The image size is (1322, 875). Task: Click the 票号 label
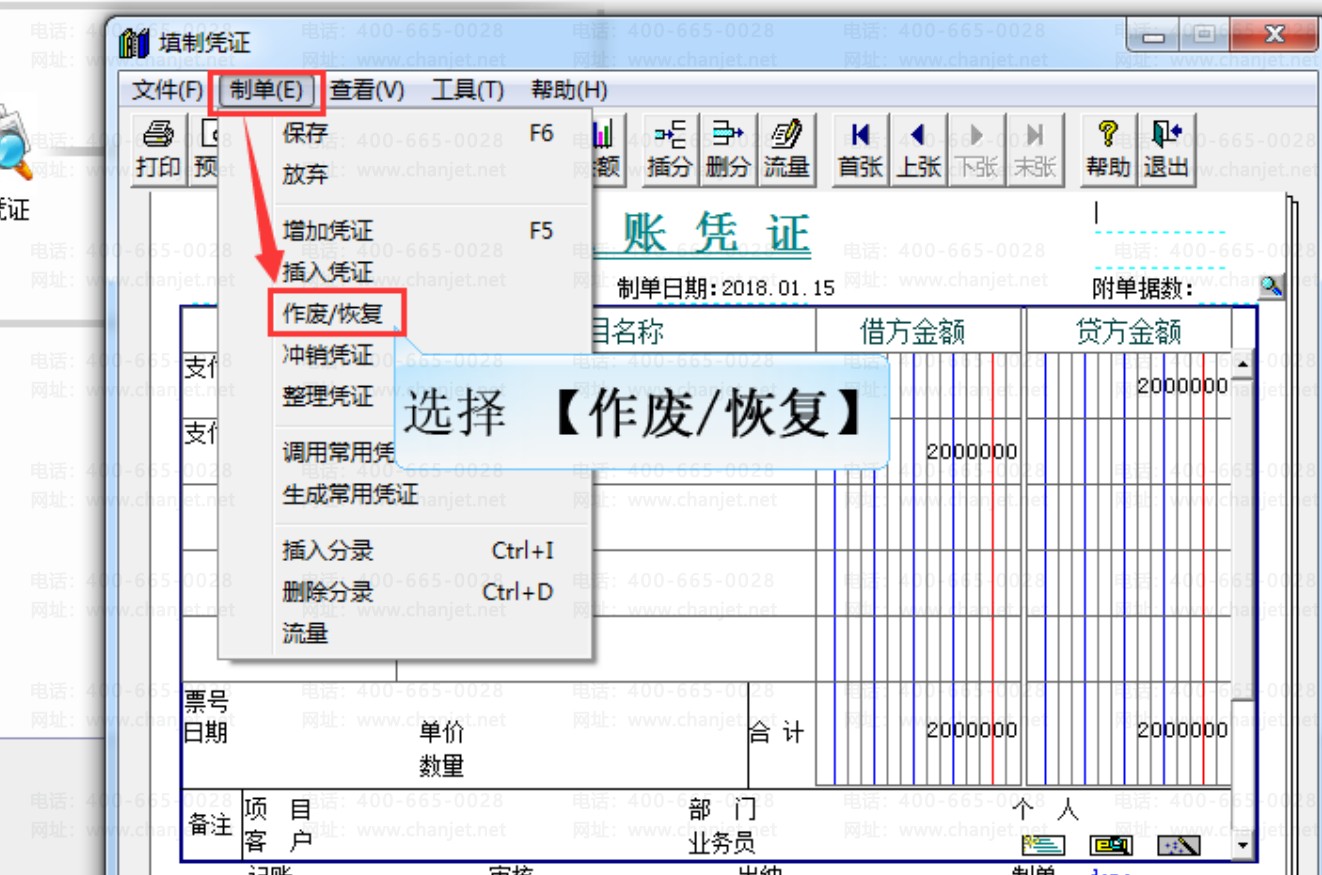coord(207,701)
